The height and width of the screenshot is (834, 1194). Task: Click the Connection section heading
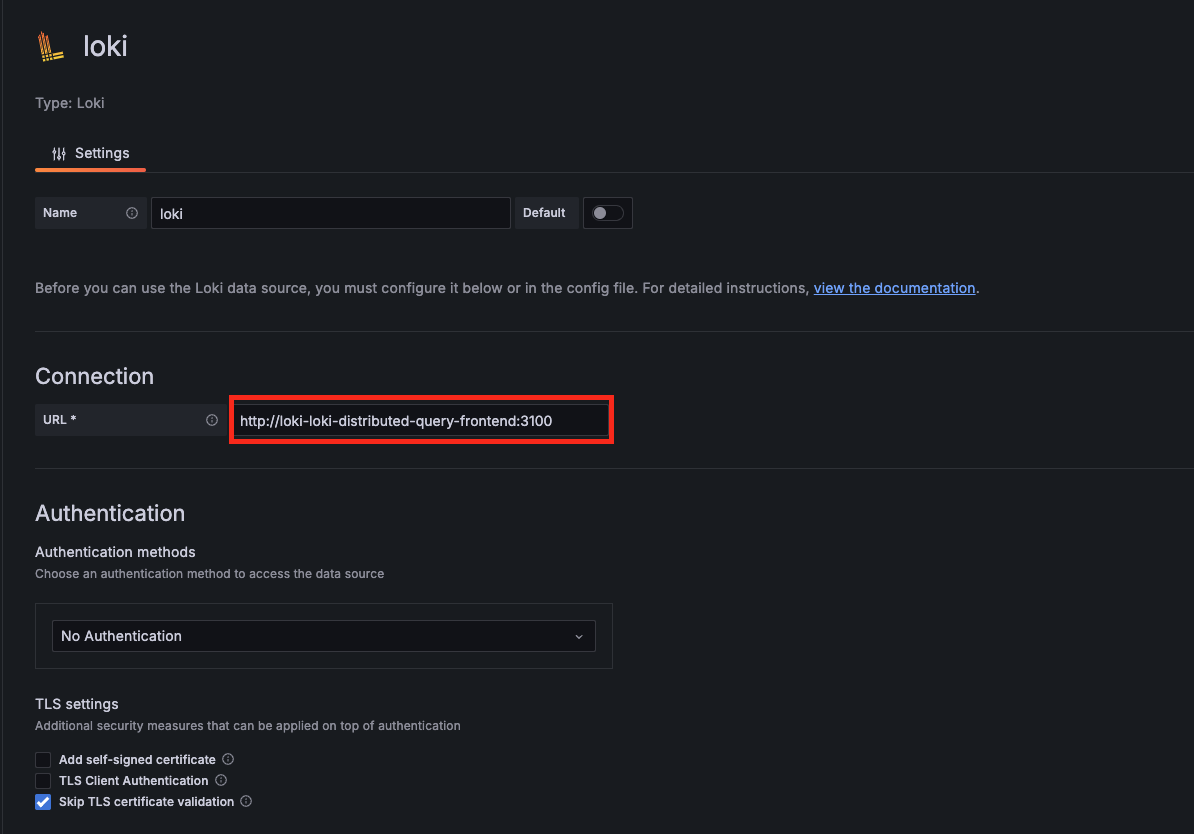pos(94,376)
